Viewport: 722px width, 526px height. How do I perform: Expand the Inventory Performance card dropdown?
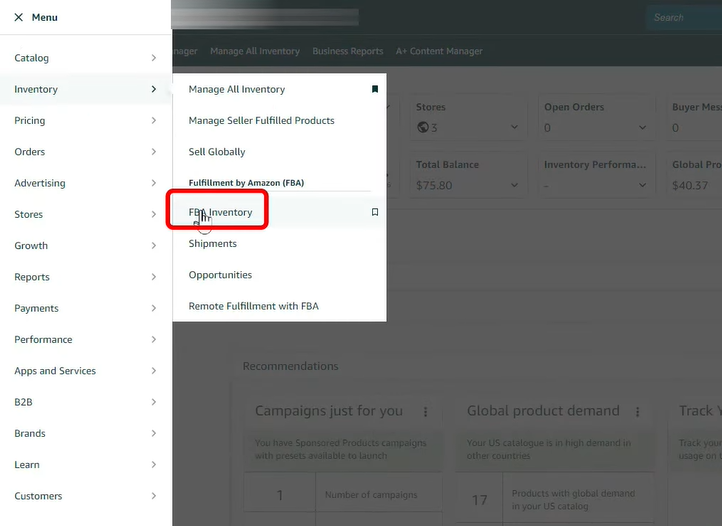[x=642, y=185]
